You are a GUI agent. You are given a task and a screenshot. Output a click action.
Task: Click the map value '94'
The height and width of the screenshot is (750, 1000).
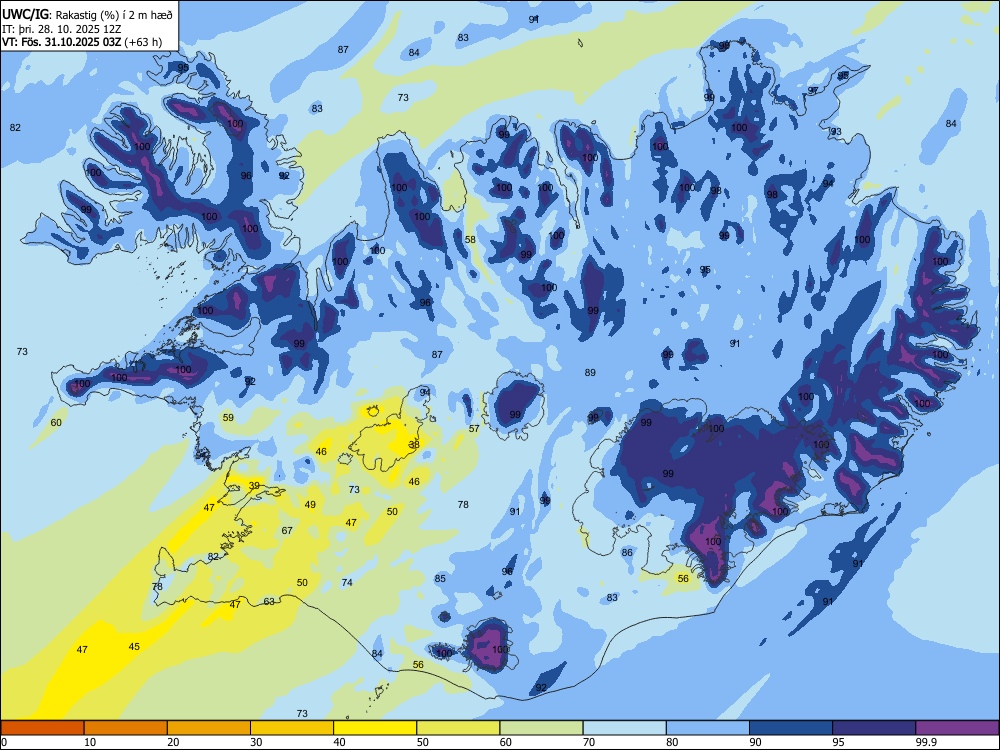click(x=828, y=183)
